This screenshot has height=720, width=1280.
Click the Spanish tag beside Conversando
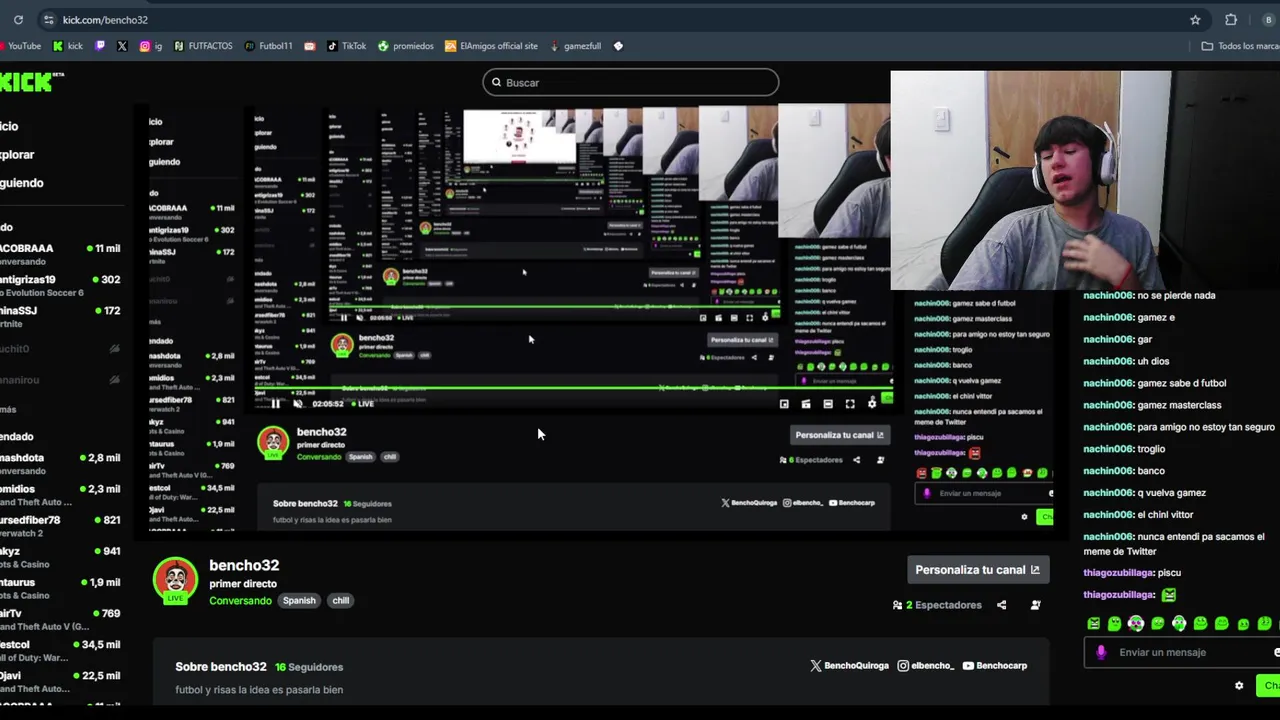point(299,601)
